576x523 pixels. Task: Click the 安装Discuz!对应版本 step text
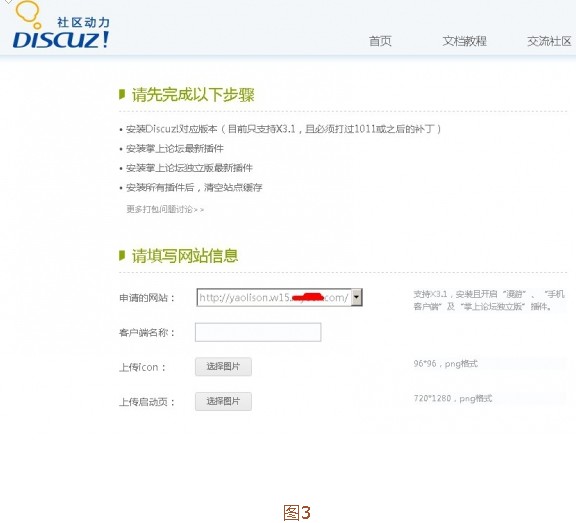[x=283, y=129]
